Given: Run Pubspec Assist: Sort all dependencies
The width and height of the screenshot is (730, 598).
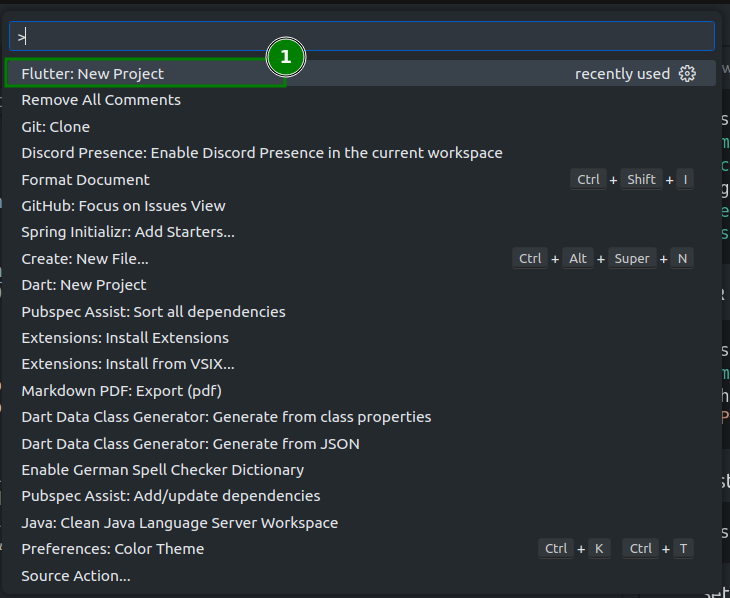Looking at the screenshot, I should coord(154,312).
